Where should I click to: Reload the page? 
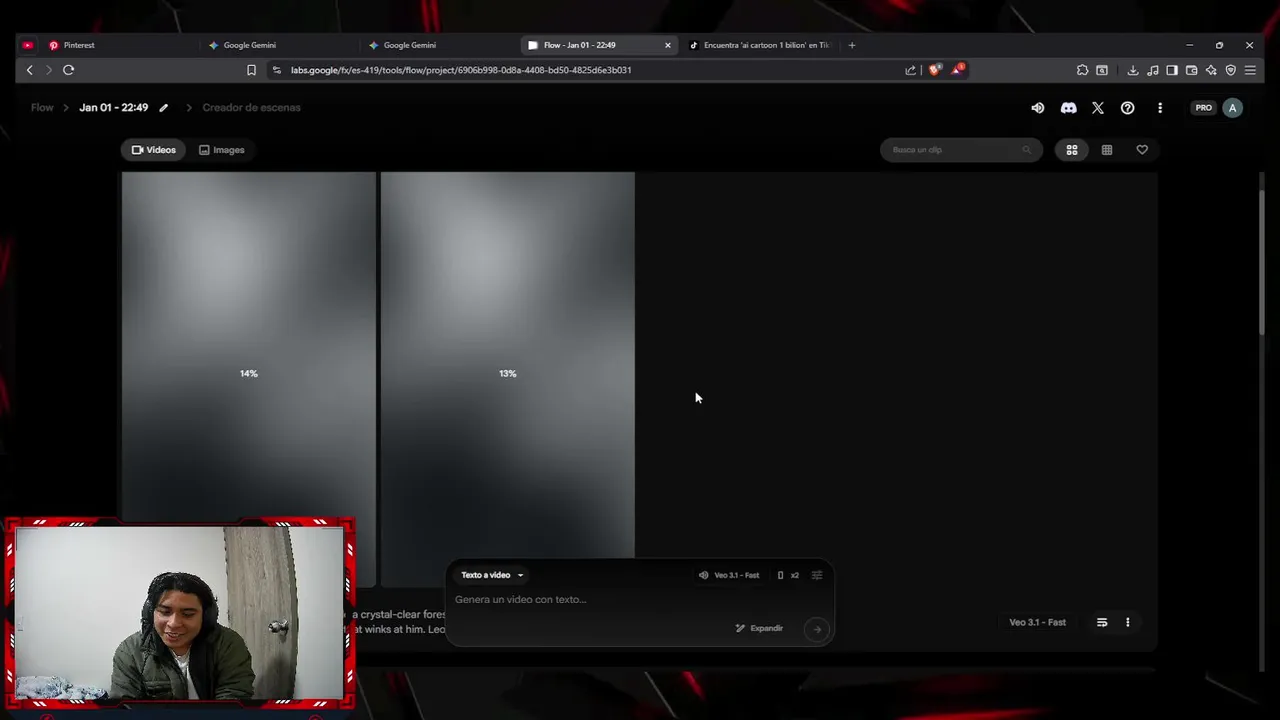point(68,70)
